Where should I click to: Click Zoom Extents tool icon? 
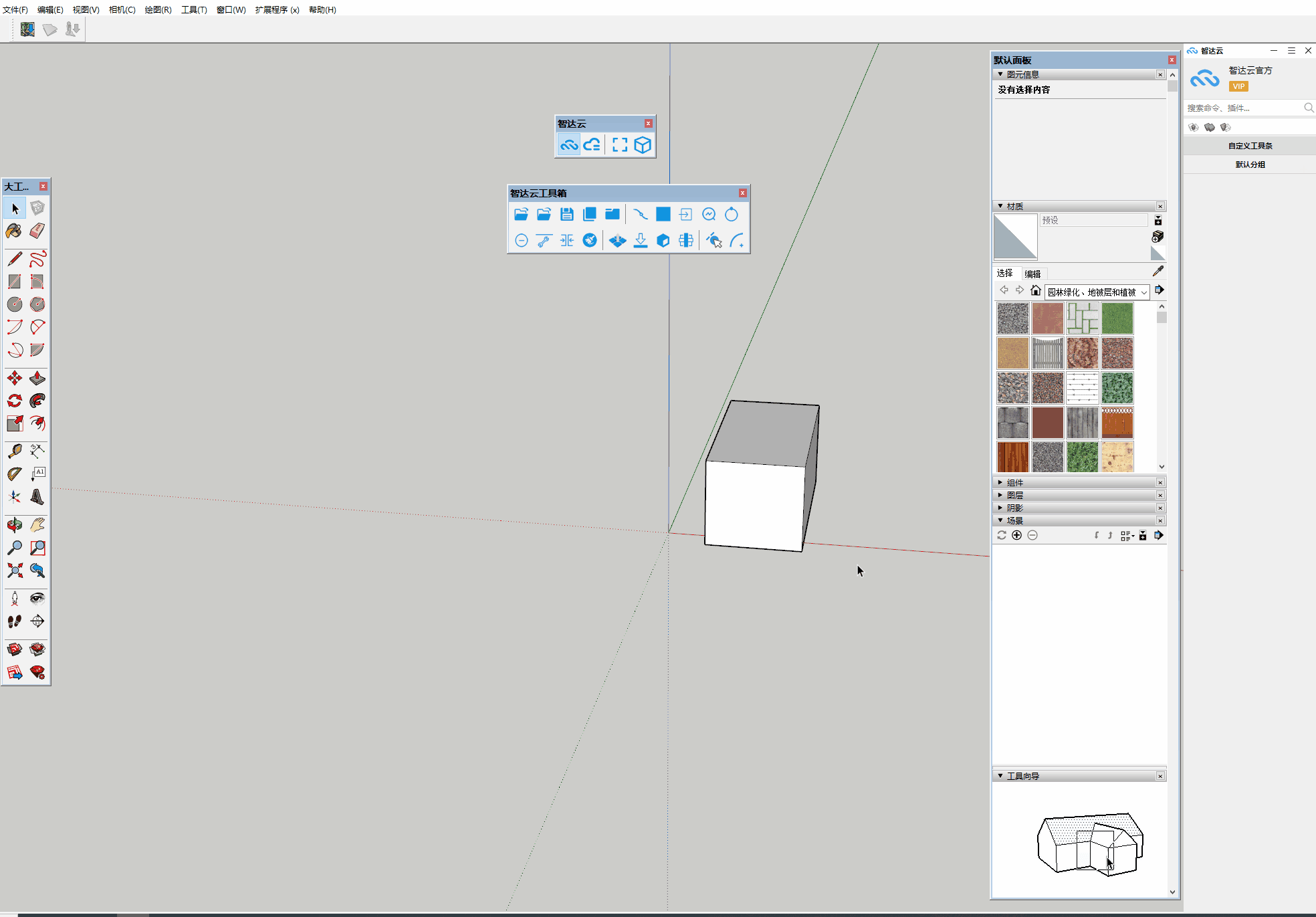click(14, 571)
